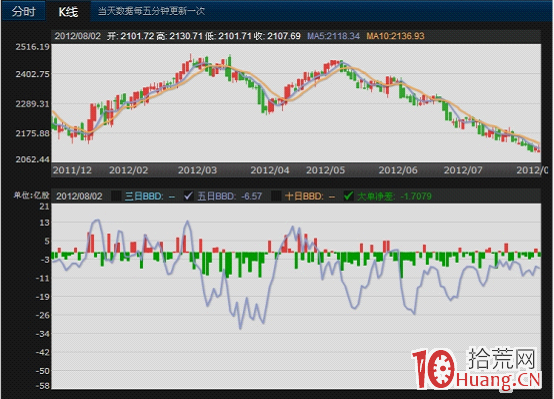Enable the 三日BBD checkbox
554x399 pixels.
coord(117,196)
